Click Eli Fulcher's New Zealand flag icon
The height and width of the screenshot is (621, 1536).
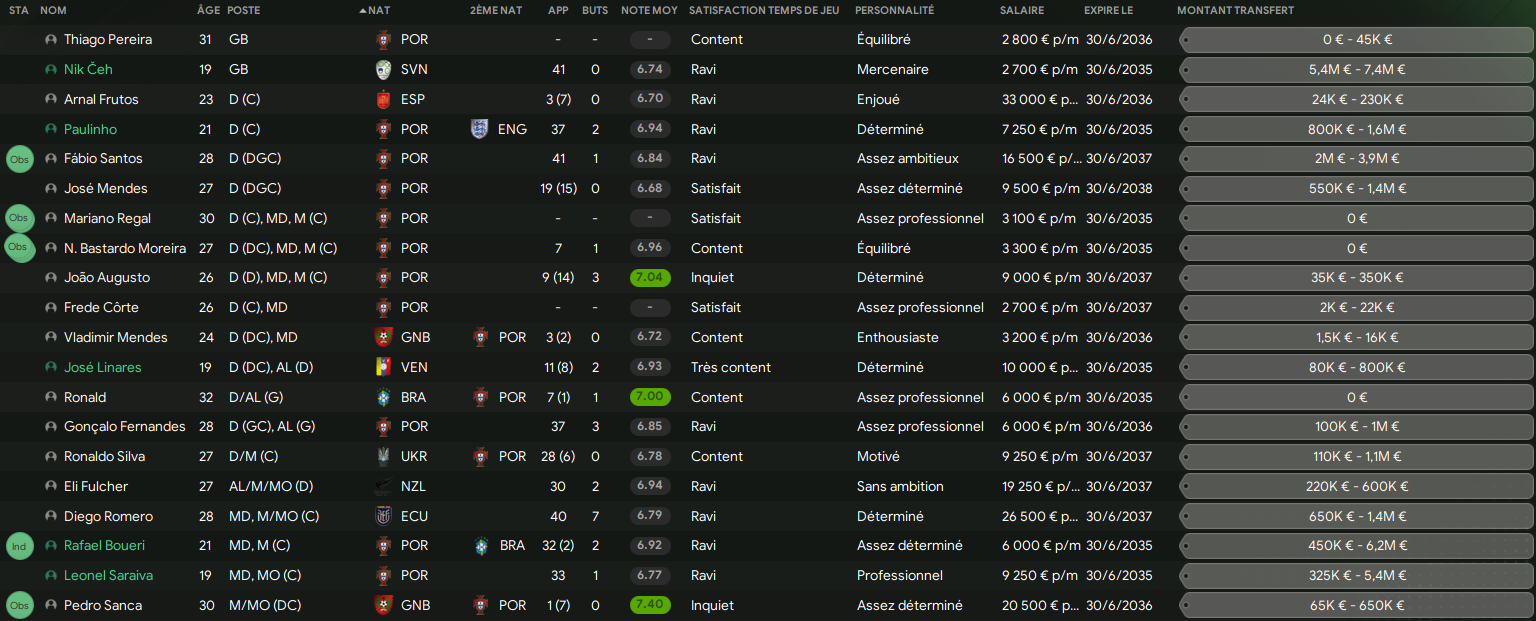(x=383, y=486)
